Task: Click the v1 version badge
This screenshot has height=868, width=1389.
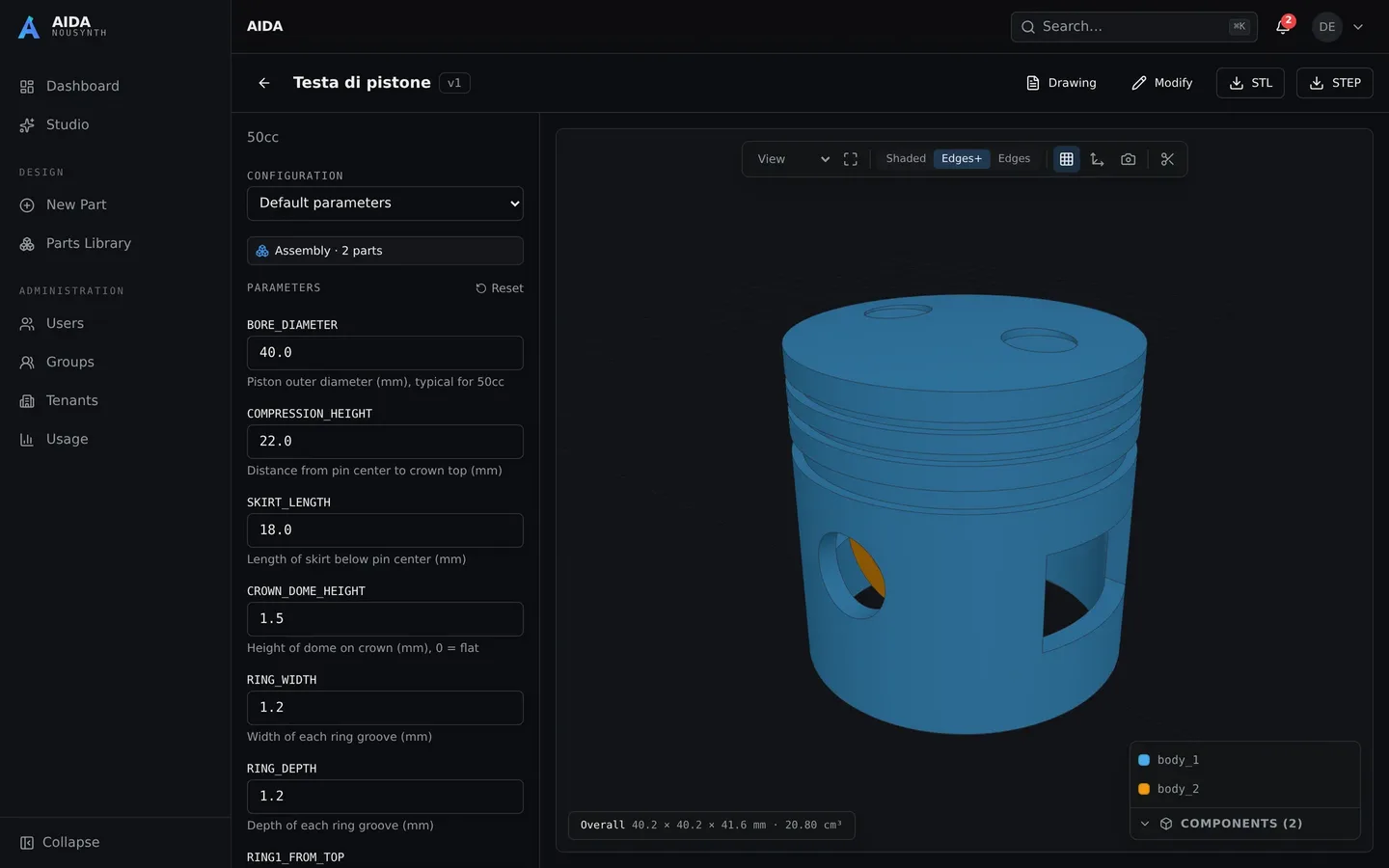Action: coord(454,83)
